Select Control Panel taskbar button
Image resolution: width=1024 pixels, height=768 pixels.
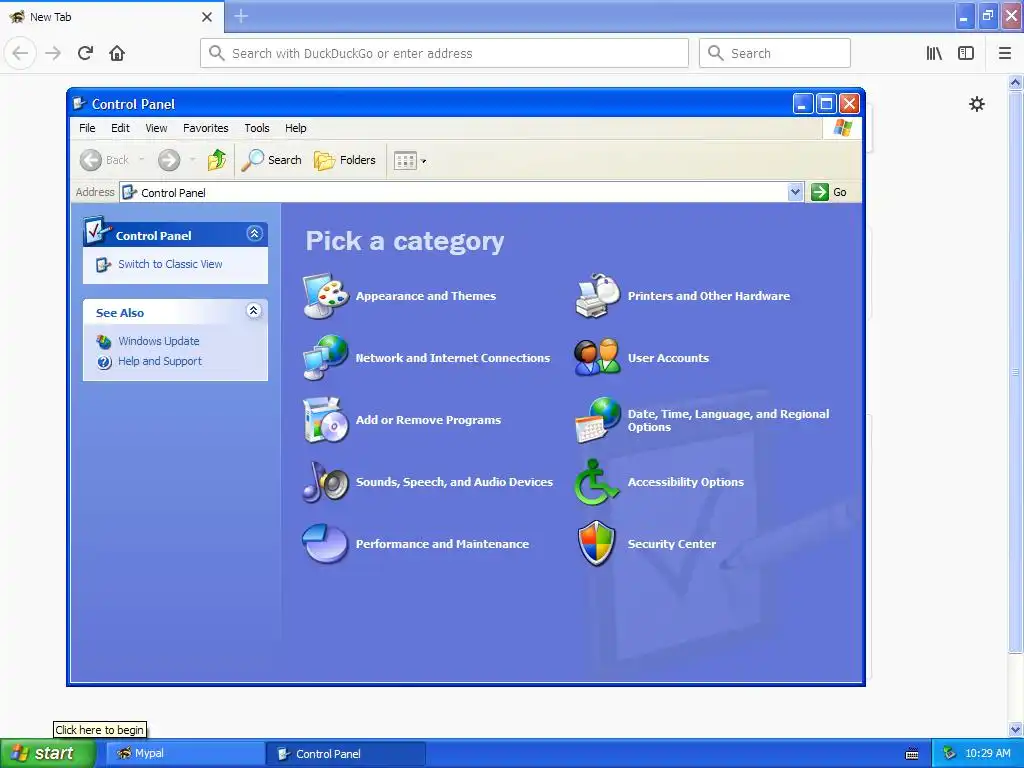[x=346, y=753]
